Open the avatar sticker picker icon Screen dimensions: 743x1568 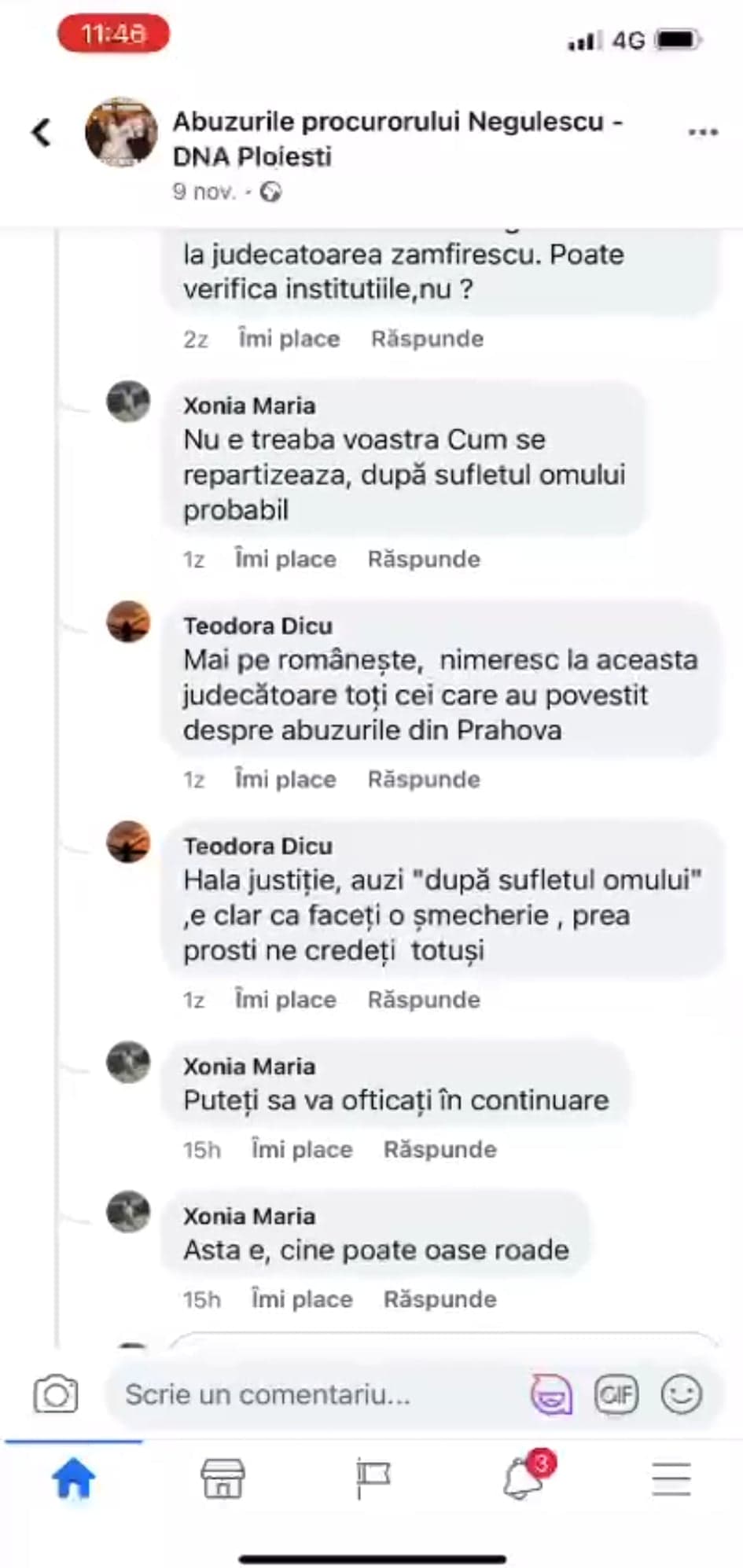[551, 1395]
